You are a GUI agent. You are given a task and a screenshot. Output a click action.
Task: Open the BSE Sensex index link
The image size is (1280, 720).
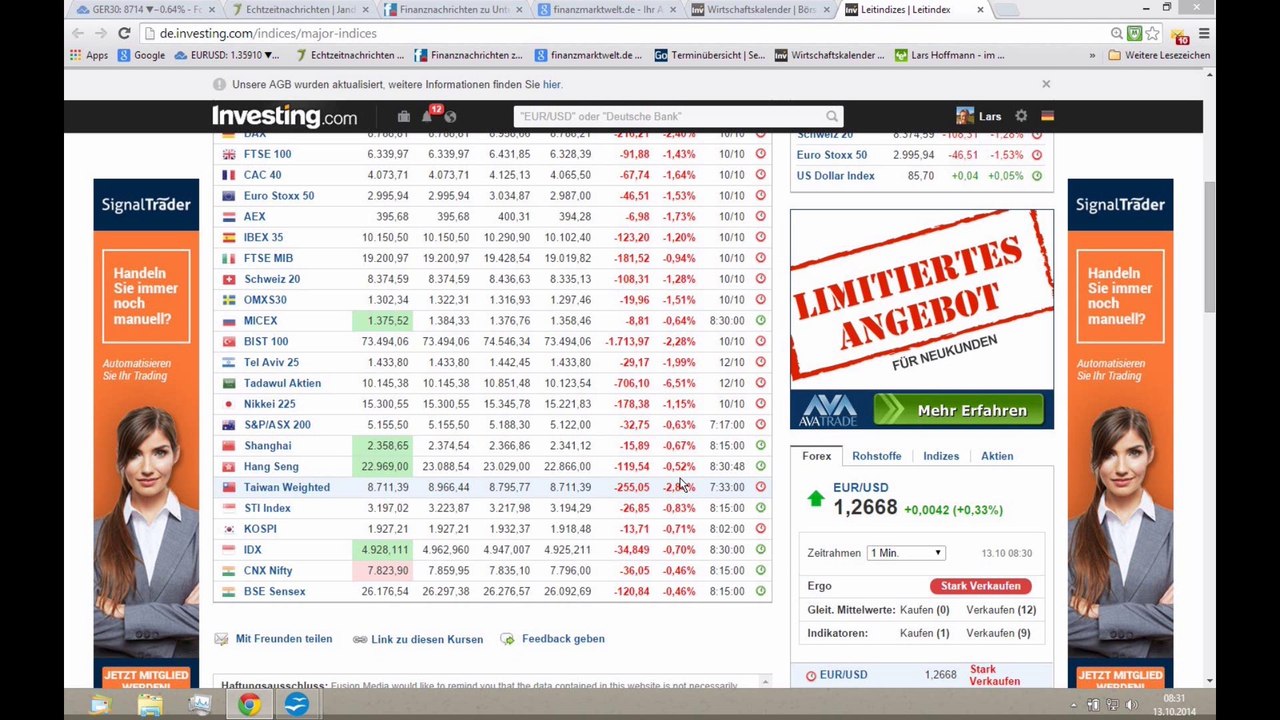click(x=274, y=592)
